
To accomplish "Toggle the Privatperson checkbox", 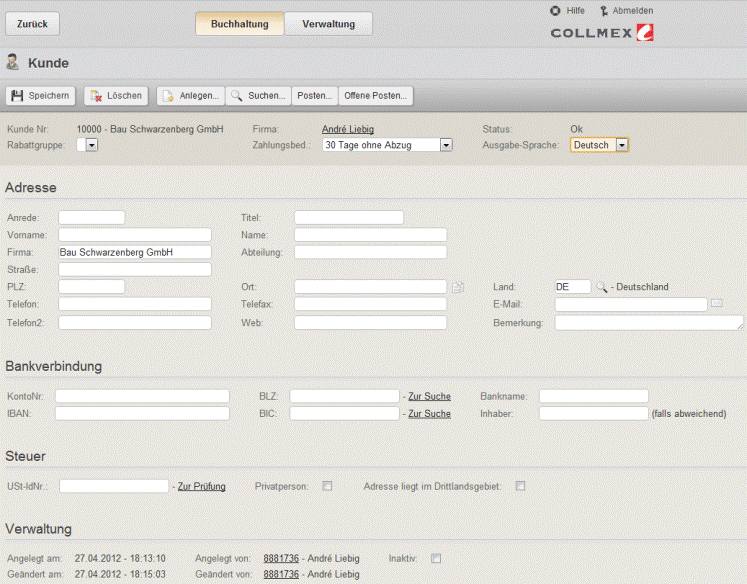I will click(x=327, y=486).
